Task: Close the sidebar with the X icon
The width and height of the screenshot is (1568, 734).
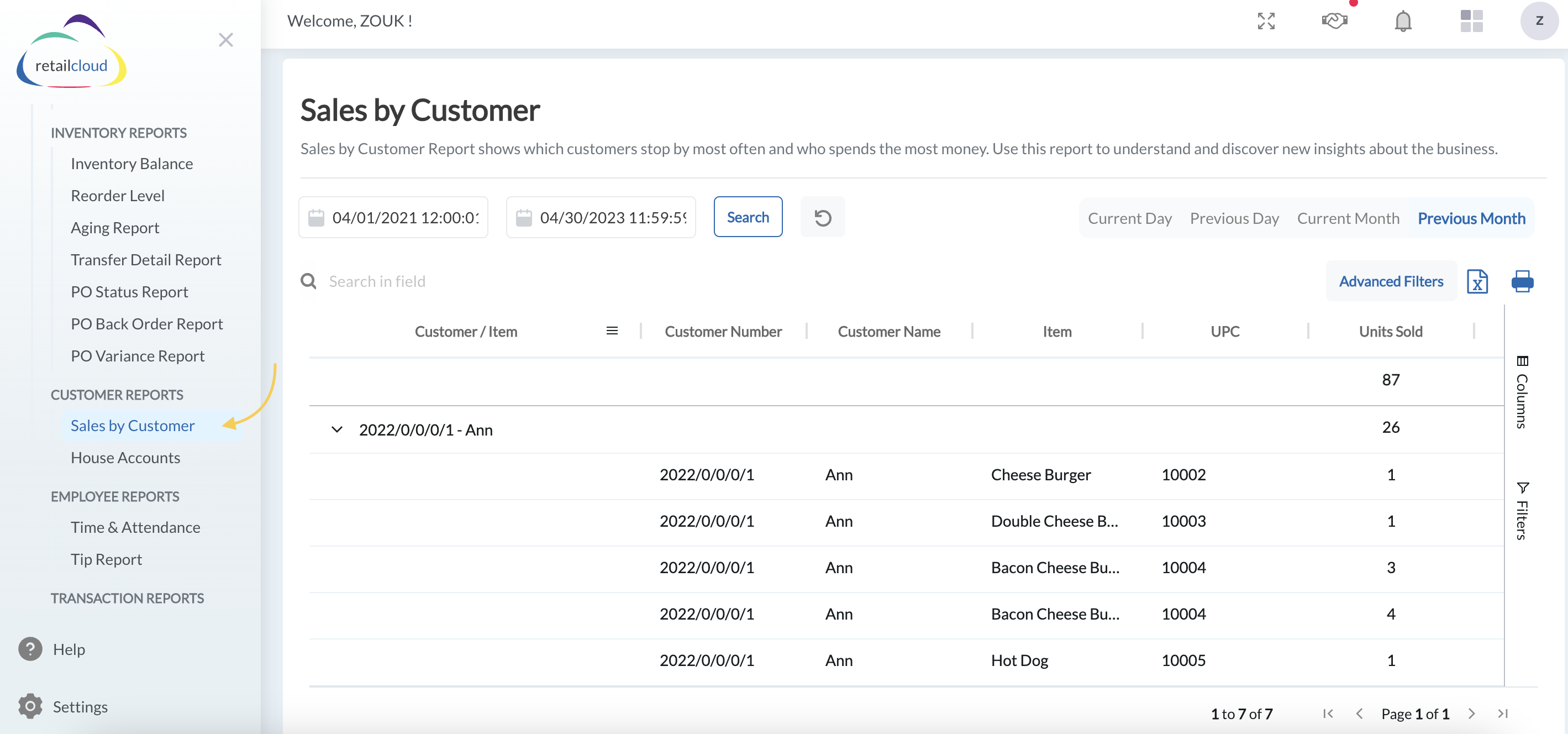Action: click(226, 40)
